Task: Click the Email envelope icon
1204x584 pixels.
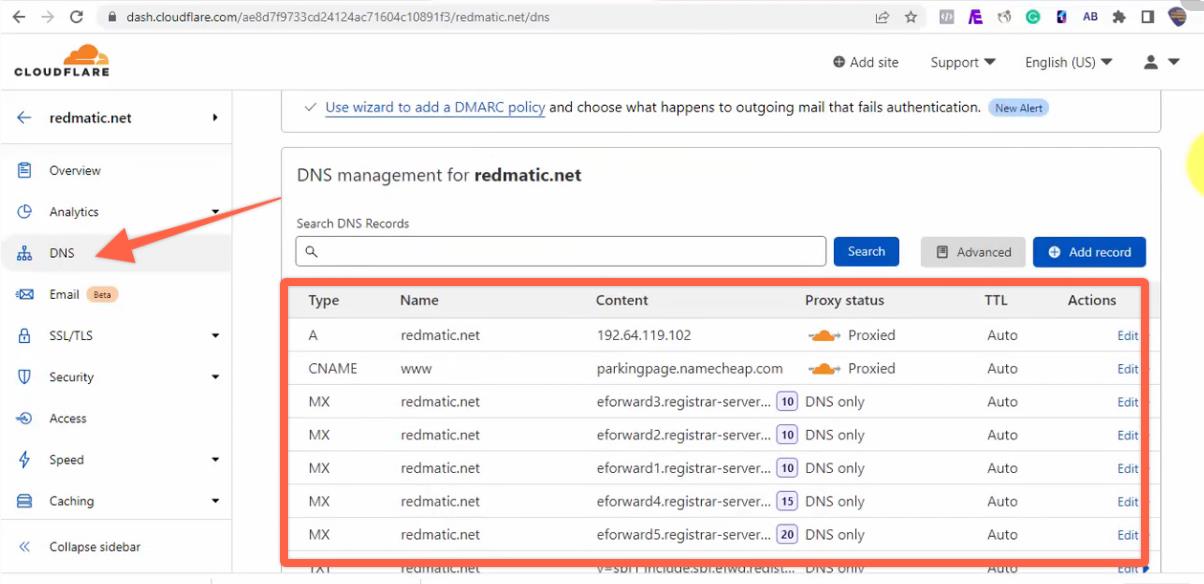Action: click(x=25, y=294)
